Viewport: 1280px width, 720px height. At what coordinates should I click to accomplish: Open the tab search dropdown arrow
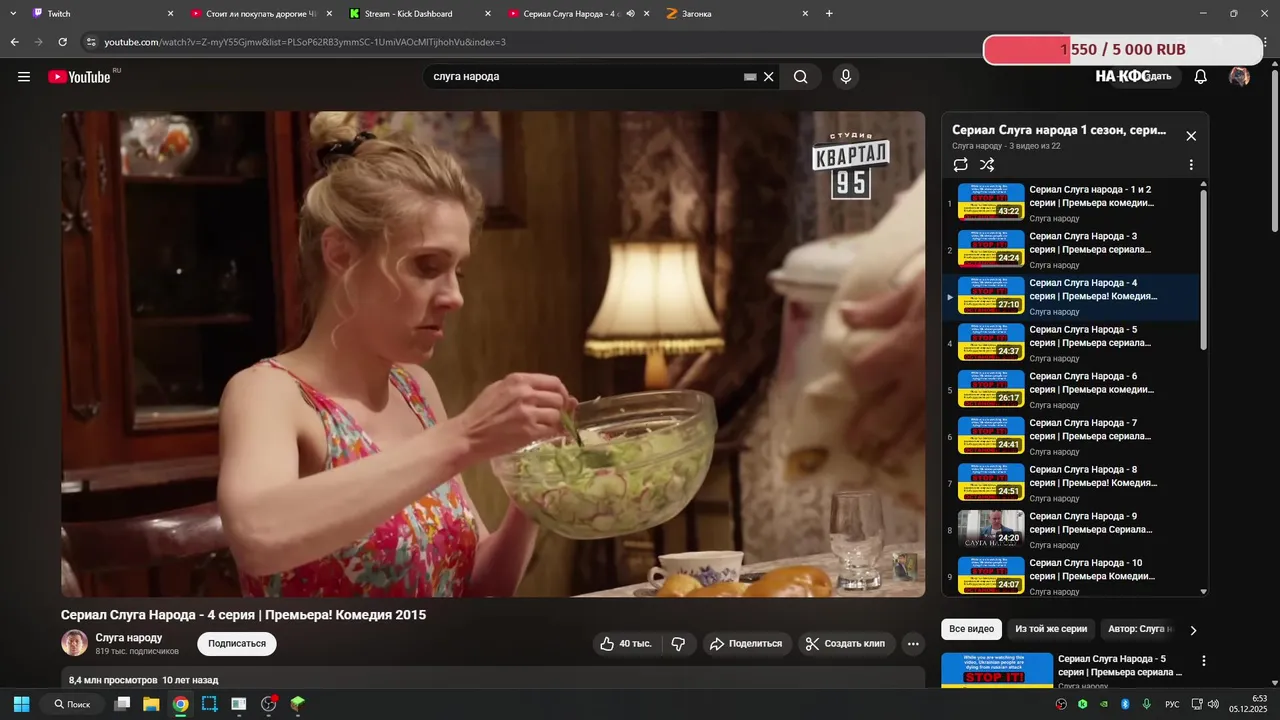point(13,14)
